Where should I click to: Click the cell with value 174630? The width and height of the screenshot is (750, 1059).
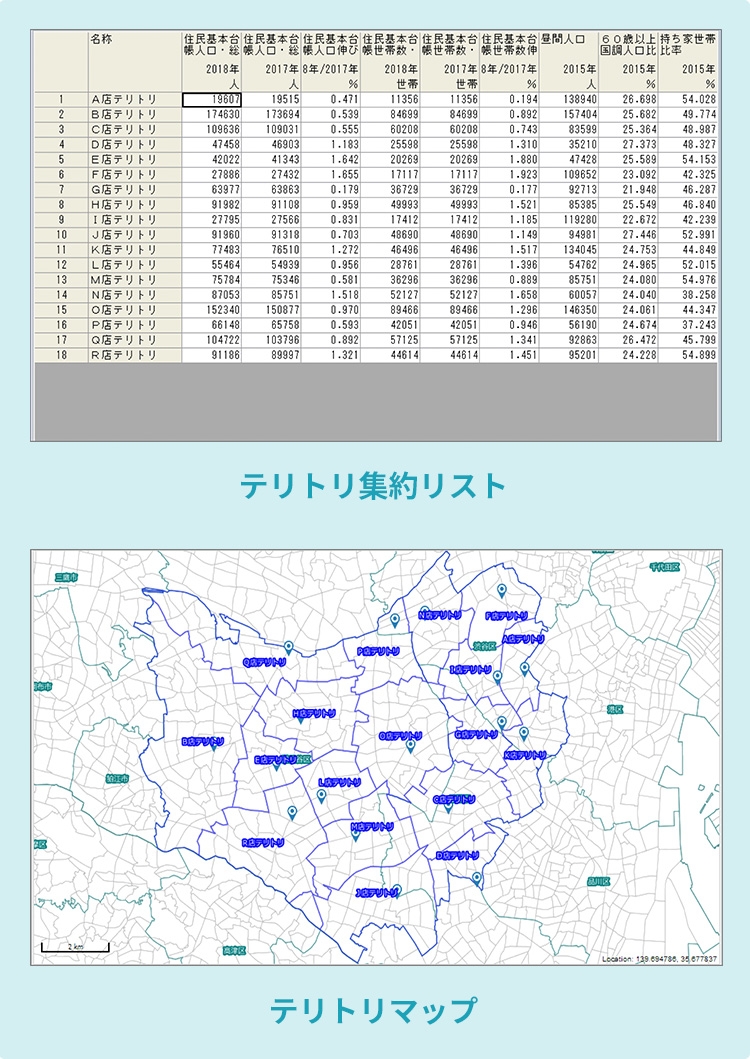[x=211, y=114]
